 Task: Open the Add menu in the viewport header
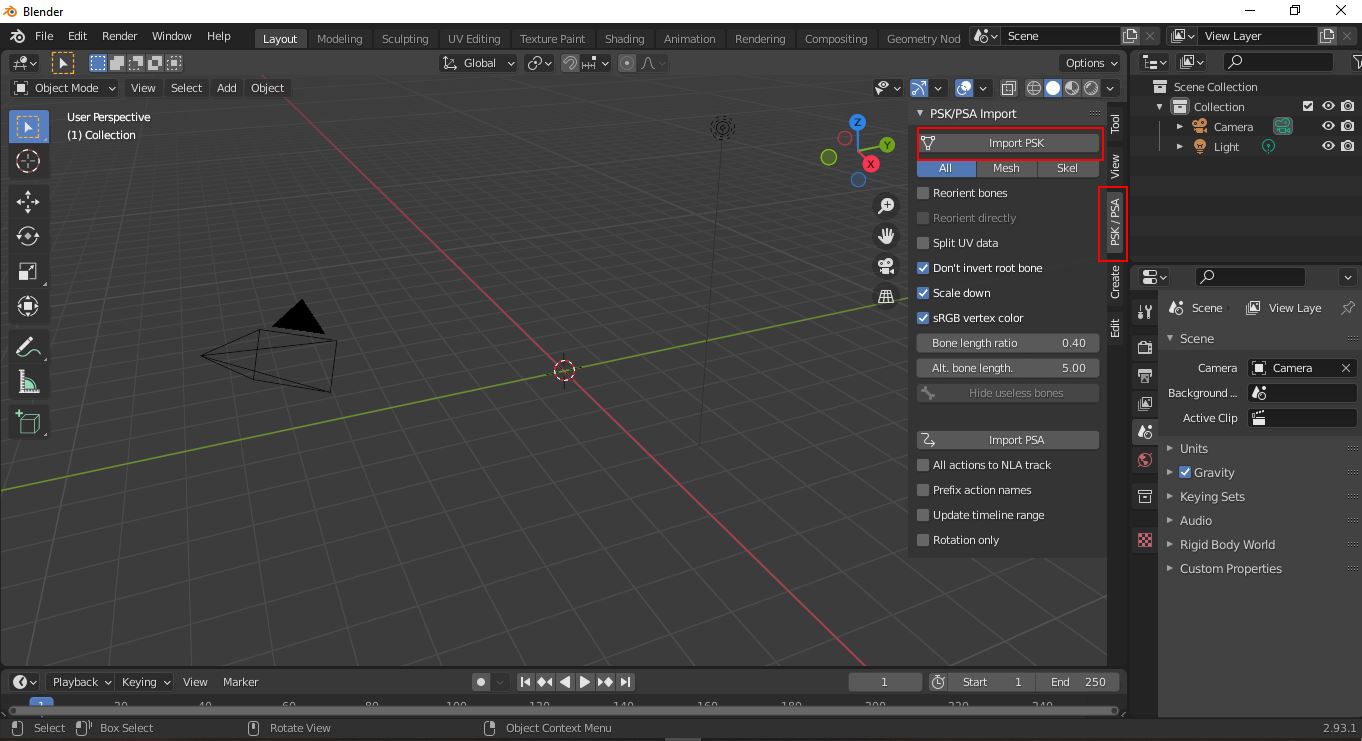[x=227, y=88]
